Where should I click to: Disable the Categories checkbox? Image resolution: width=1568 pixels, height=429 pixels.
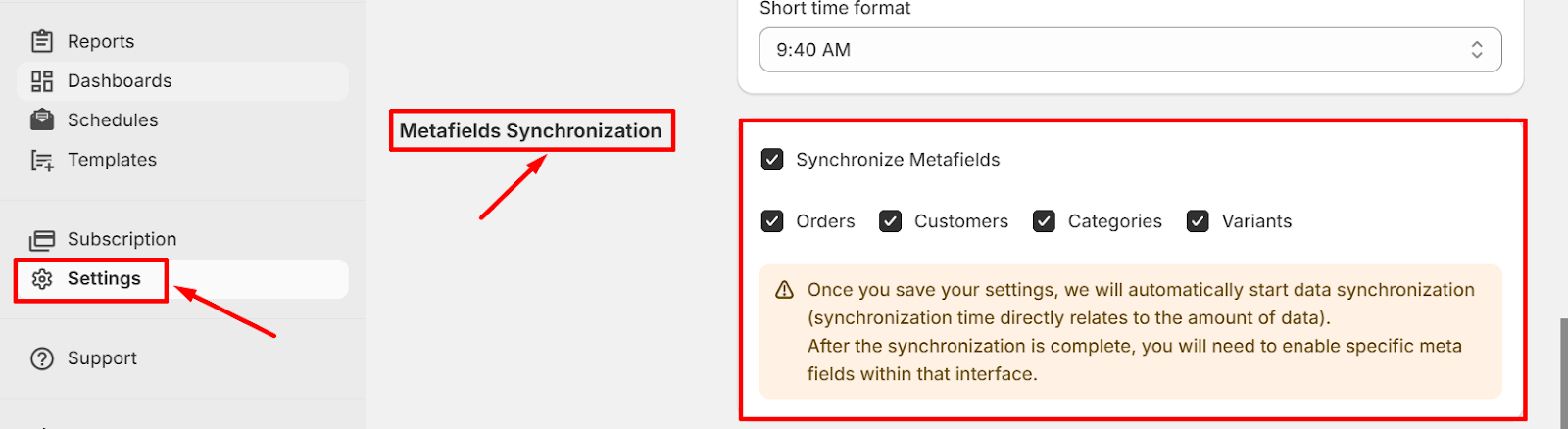pos(1044,221)
